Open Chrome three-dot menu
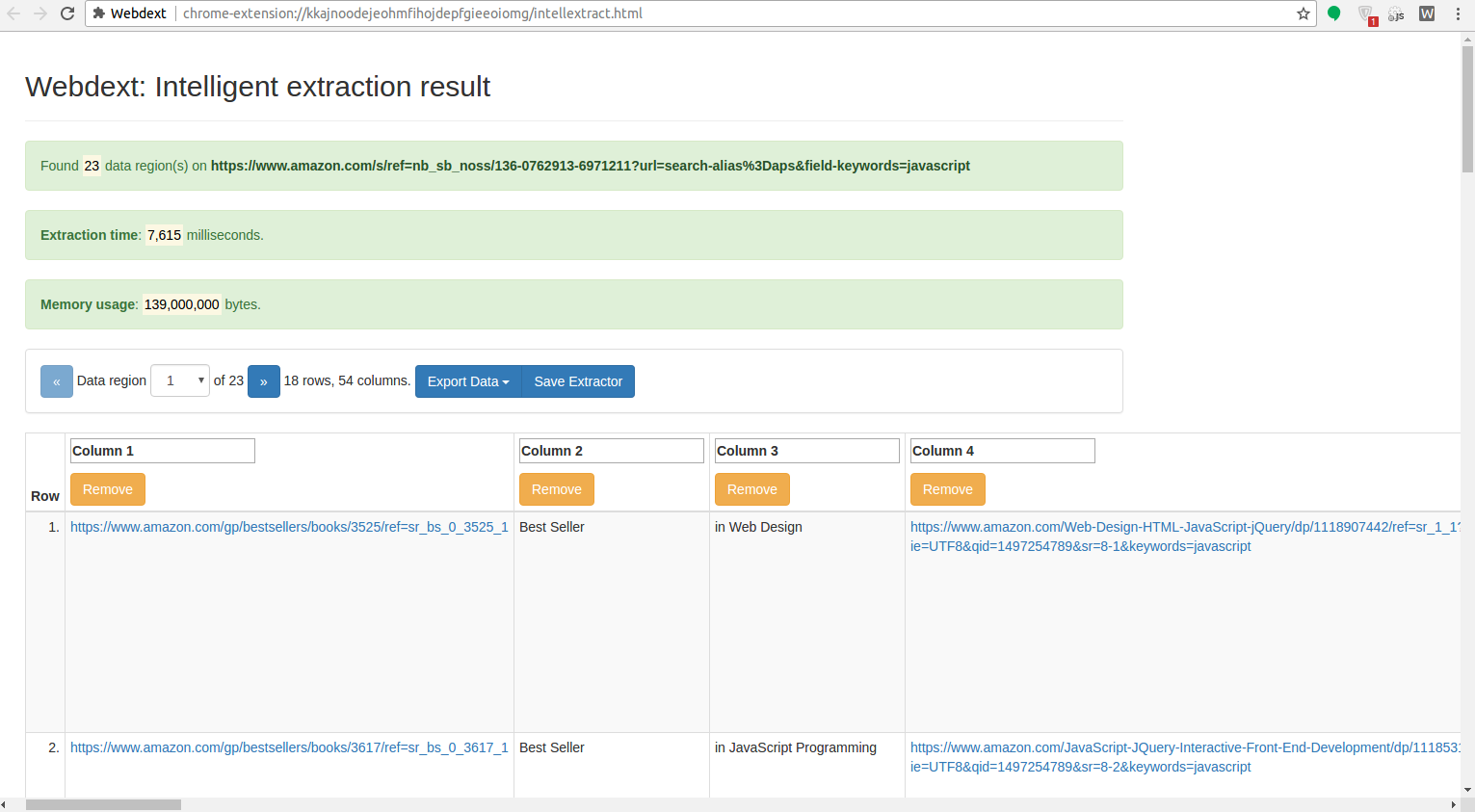The width and height of the screenshot is (1475, 812). (x=1458, y=13)
